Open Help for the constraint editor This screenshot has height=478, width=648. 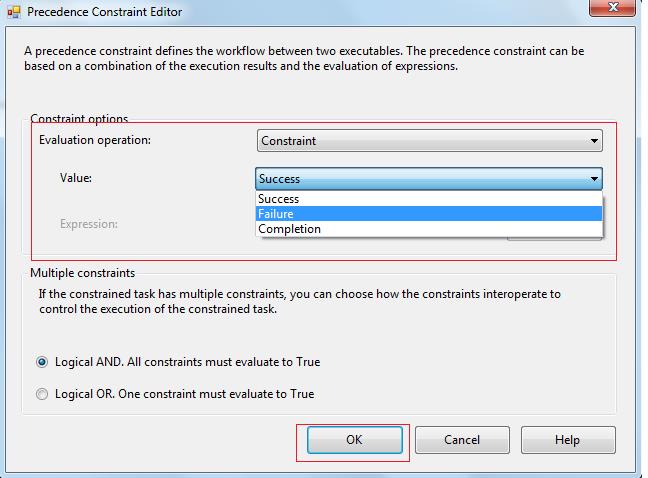coord(566,440)
